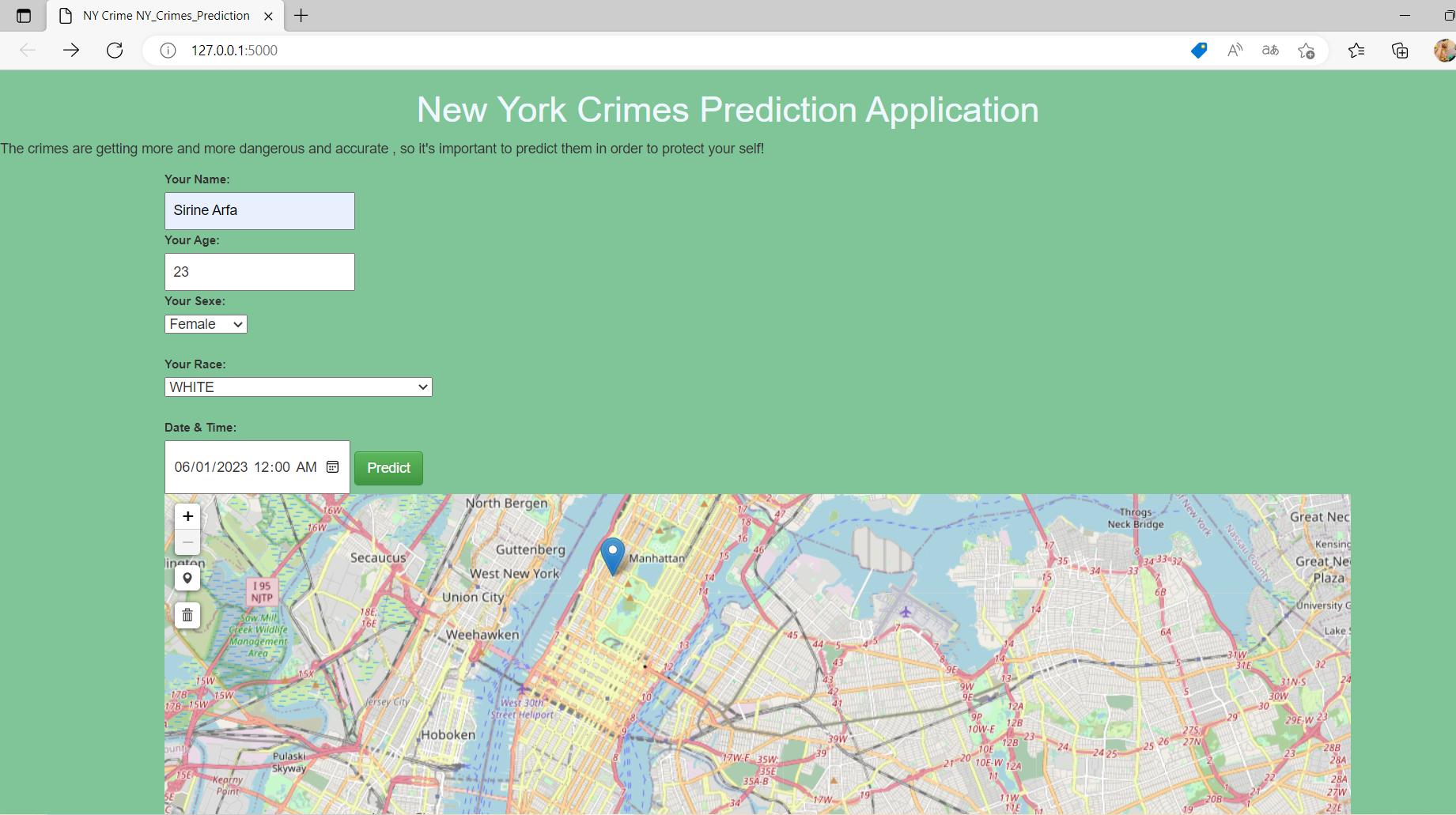Open the Collections panel in the browser
The height and width of the screenshot is (815, 1456).
(x=1400, y=50)
